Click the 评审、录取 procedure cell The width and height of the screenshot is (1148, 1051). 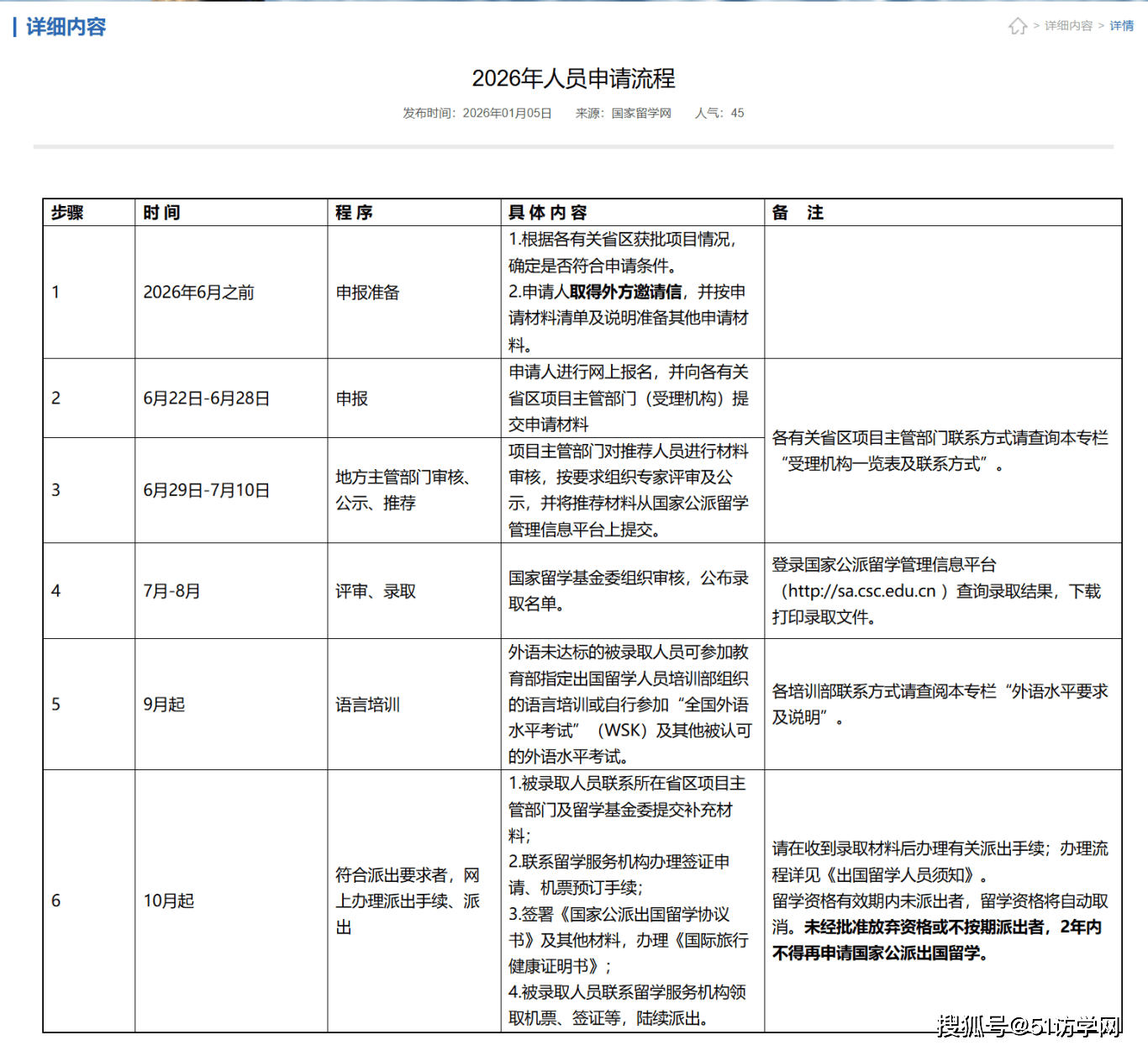pos(376,591)
